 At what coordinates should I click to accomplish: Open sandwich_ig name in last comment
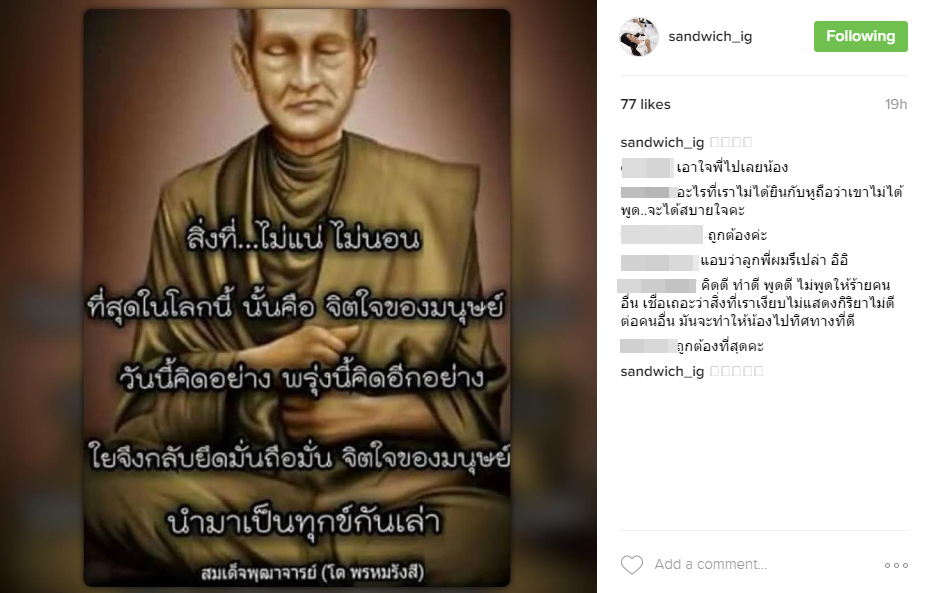[662, 371]
